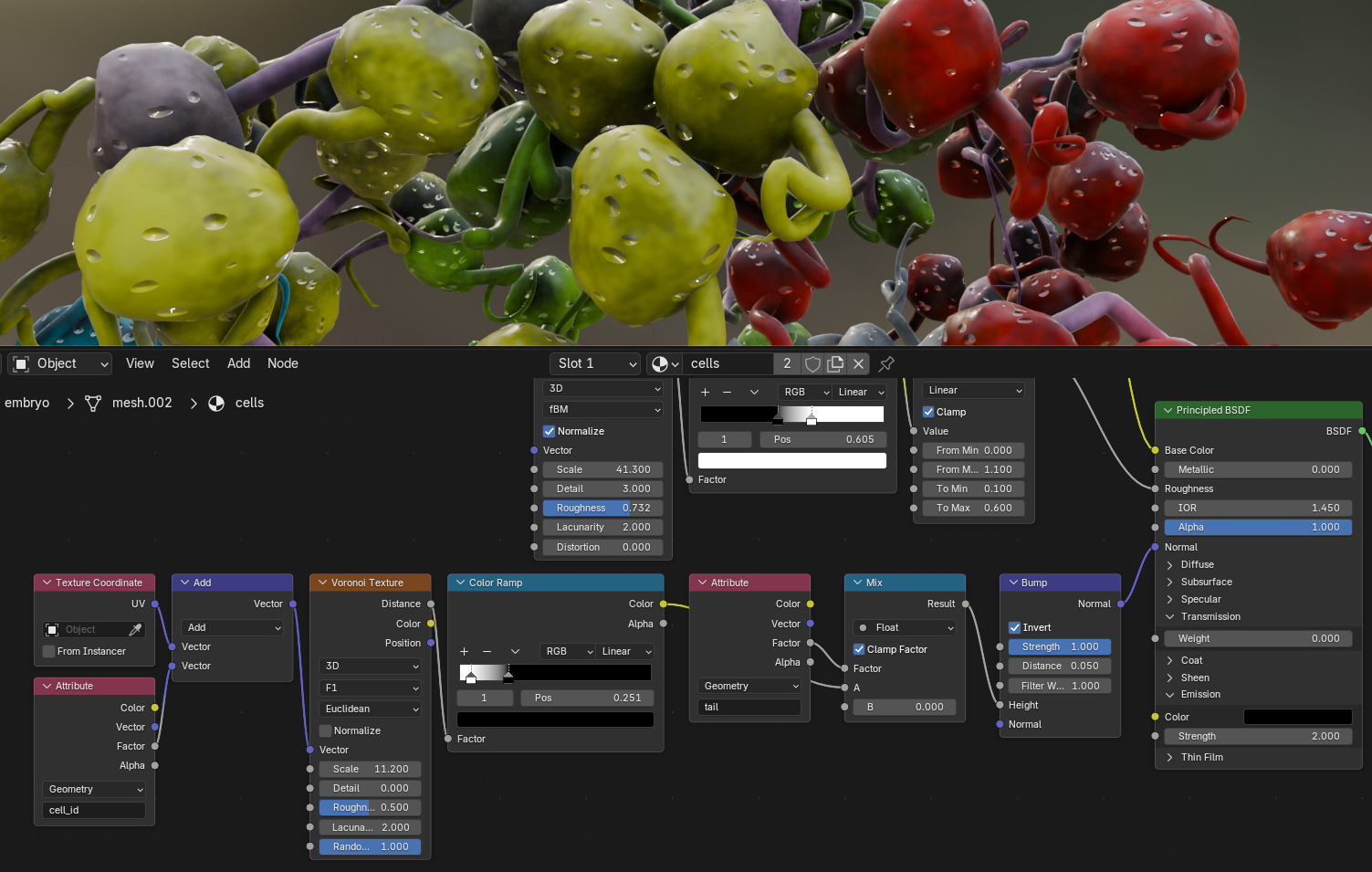
Task: Open the Euclidean distance metric dropdown
Action: pos(371,709)
